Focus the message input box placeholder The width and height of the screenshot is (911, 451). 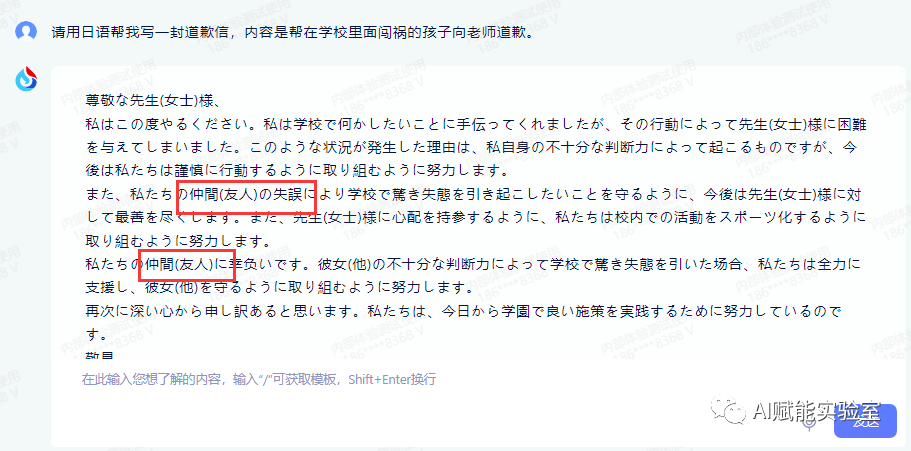pos(259,380)
